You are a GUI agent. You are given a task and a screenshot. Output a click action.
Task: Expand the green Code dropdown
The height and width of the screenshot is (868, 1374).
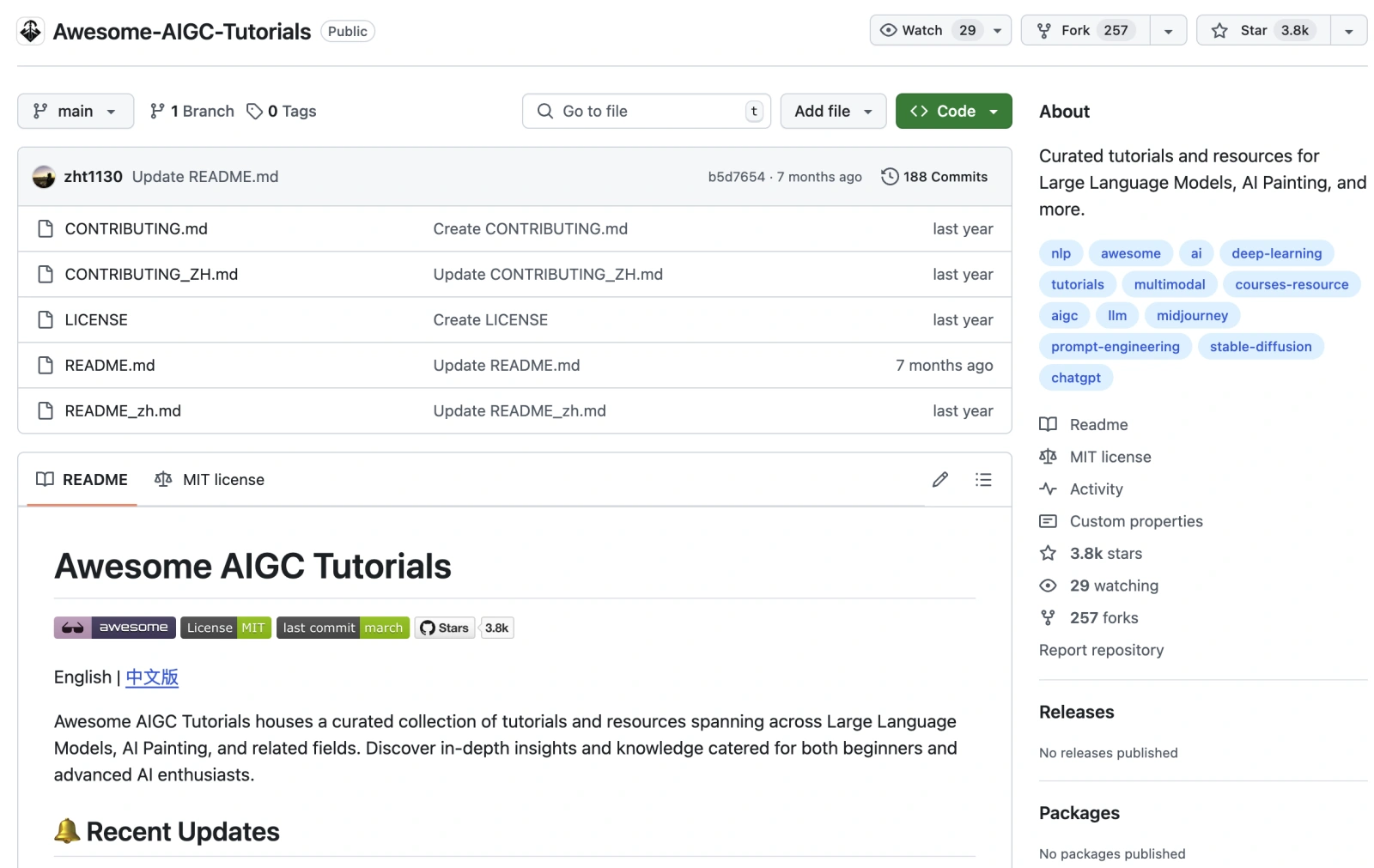point(953,111)
